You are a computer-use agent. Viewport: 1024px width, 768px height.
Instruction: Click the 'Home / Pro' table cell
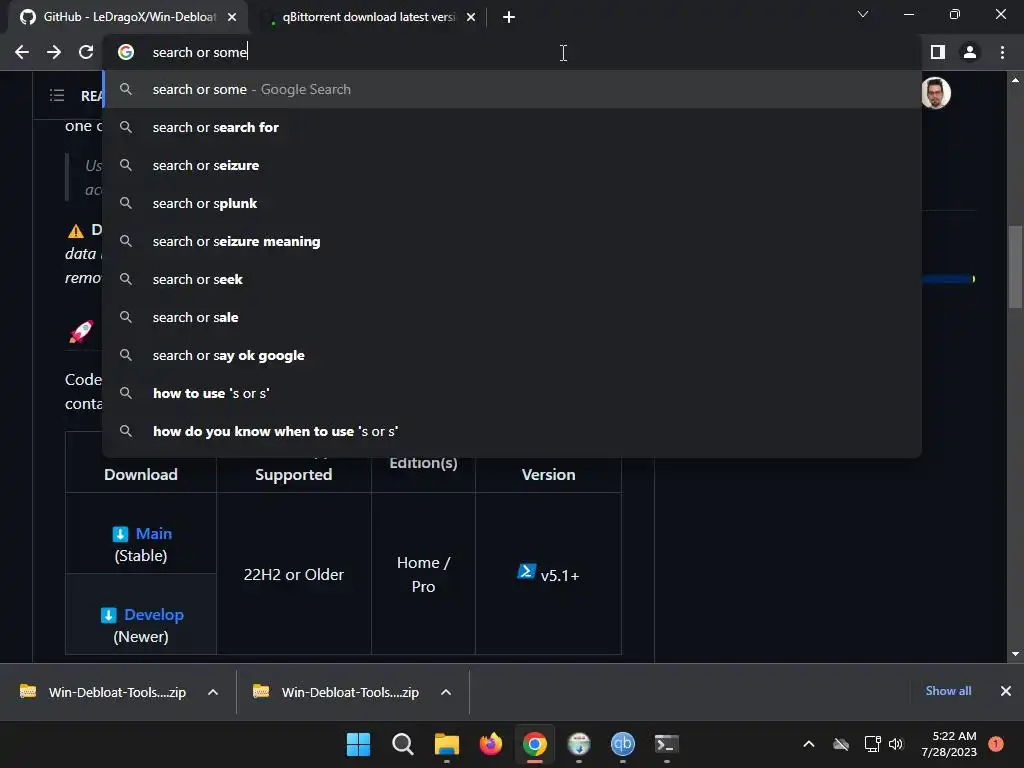pos(423,574)
